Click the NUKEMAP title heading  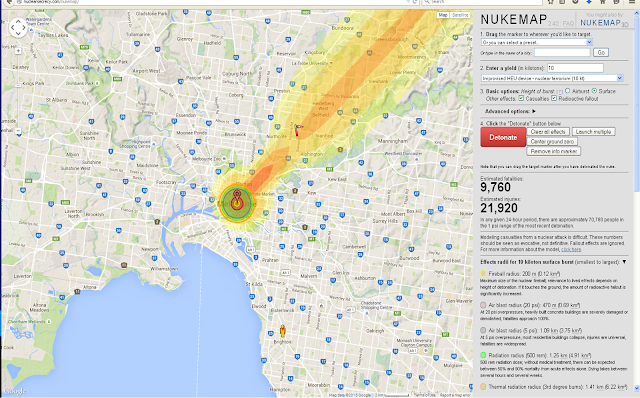(513, 20)
